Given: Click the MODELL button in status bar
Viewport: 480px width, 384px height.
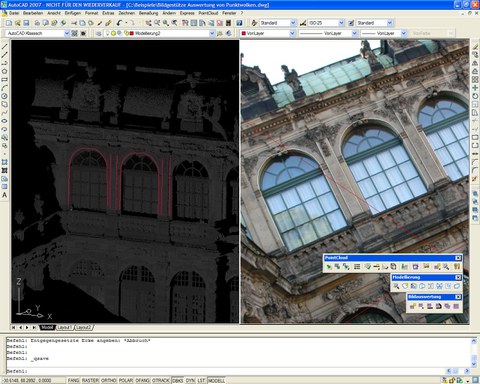Looking at the screenshot, I should click(x=216, y=380).
